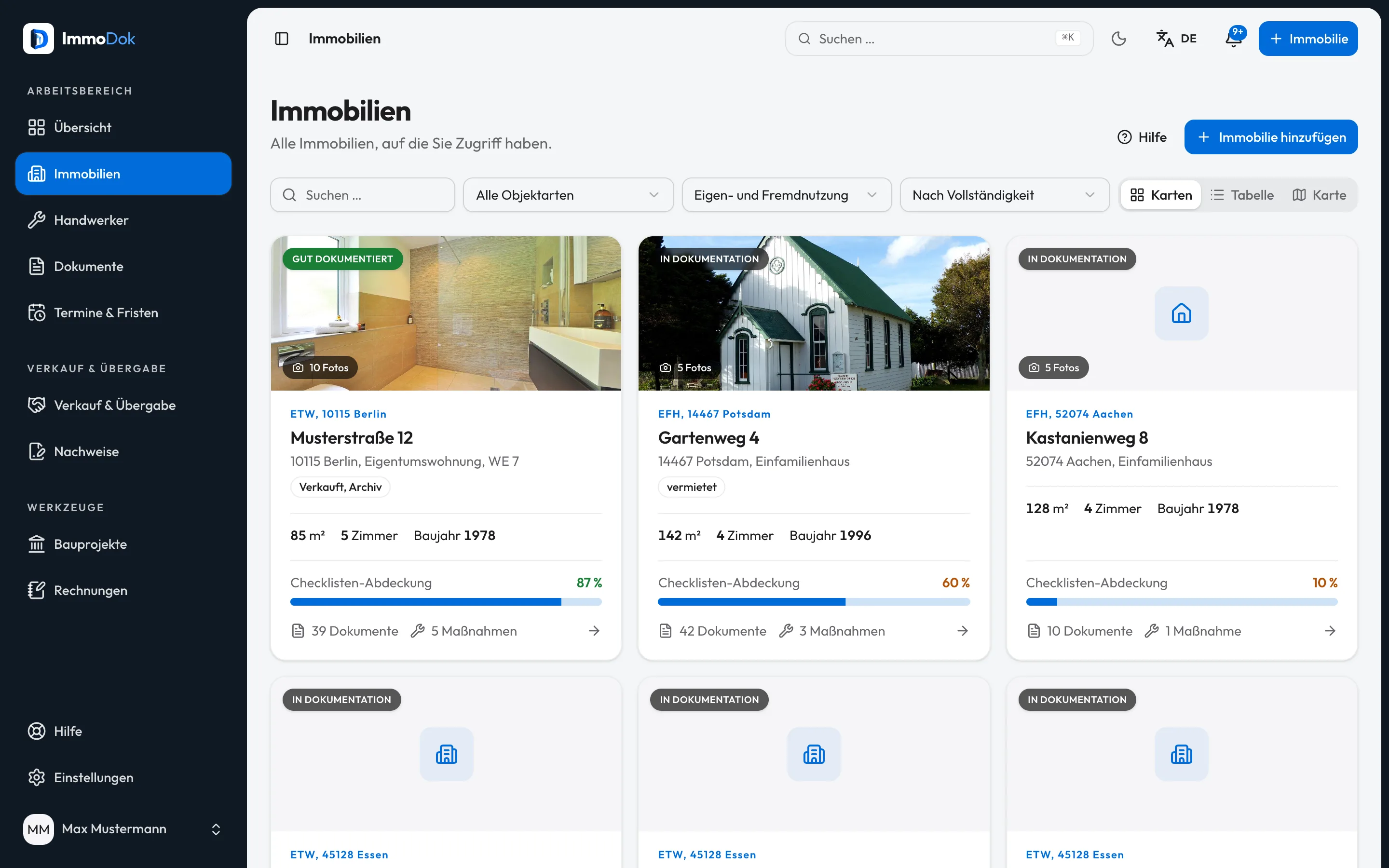
Task: Open Musterstraße 12 via the arrow icon
Action: [594, 631]
